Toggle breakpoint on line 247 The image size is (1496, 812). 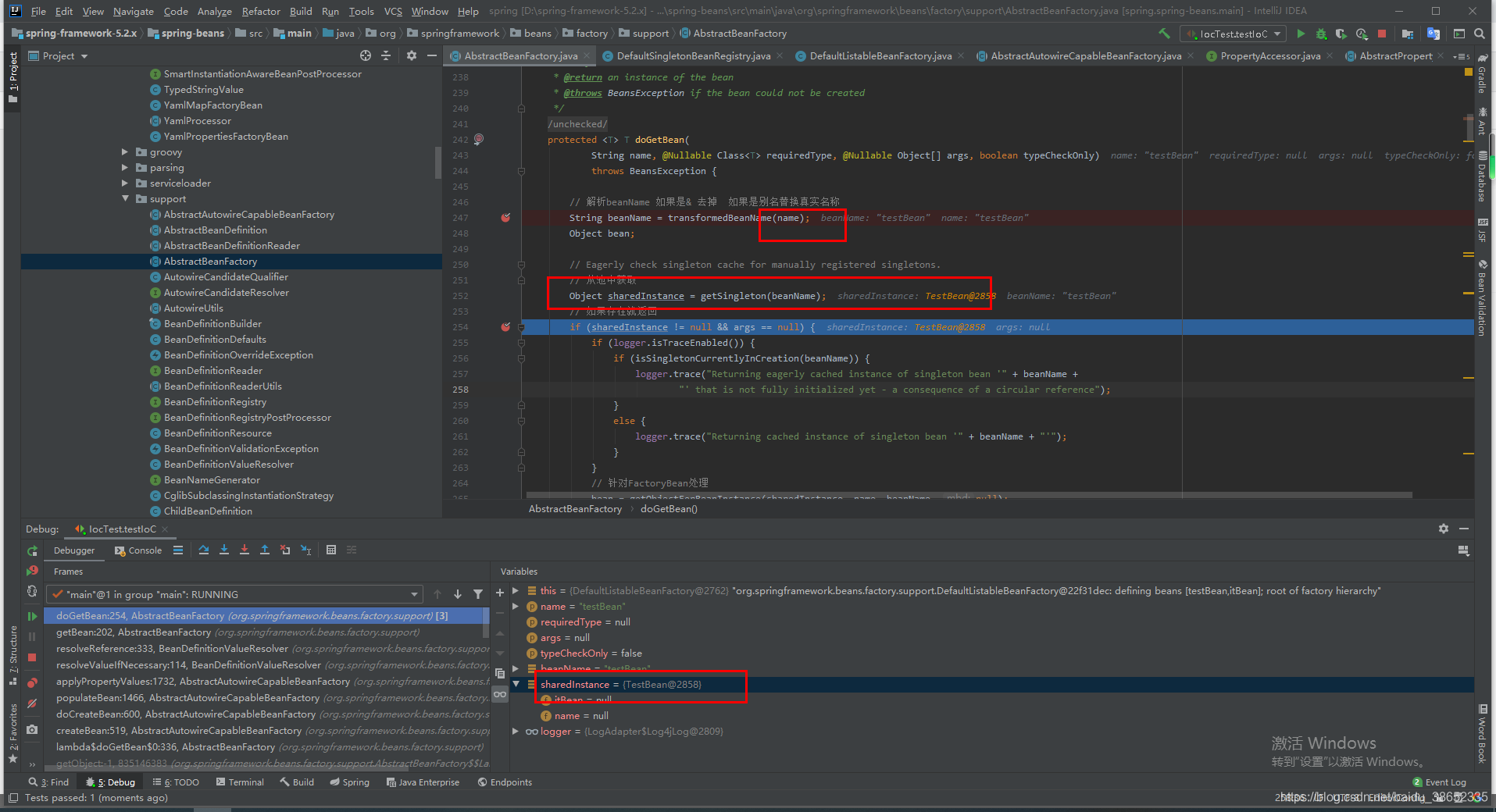point(505,218)
